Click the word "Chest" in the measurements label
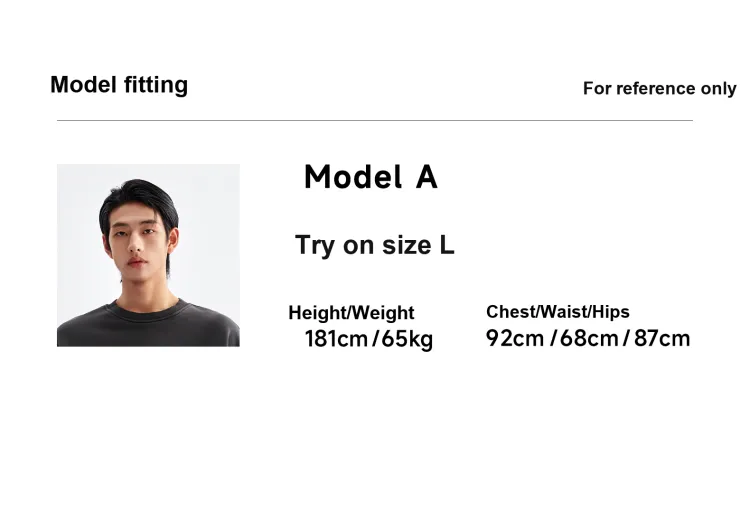The width and height of the screenshot is (750, 508). [510, 312]
